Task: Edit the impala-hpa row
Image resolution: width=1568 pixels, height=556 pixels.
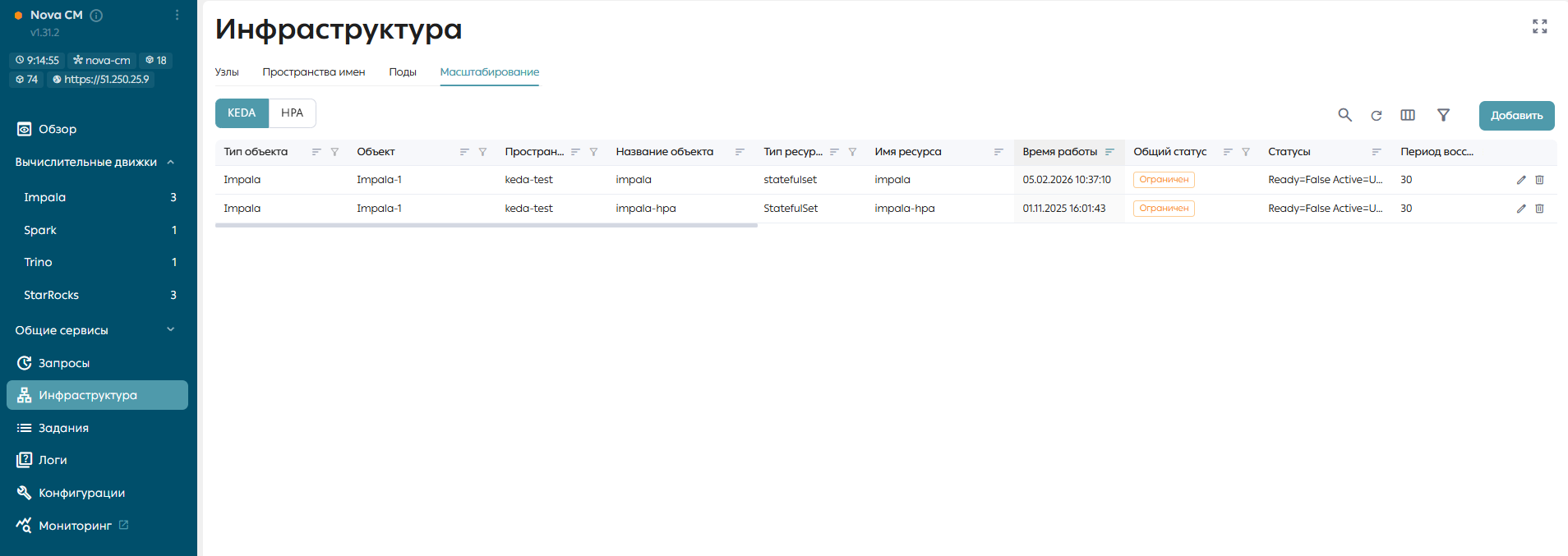Action: (1521, 209)
